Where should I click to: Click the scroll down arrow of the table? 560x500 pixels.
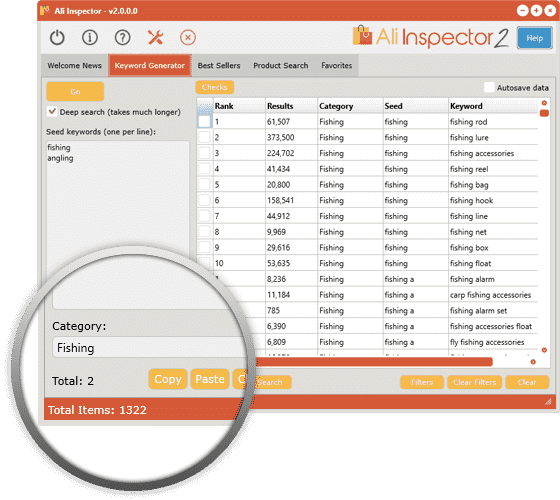[544, 350]
